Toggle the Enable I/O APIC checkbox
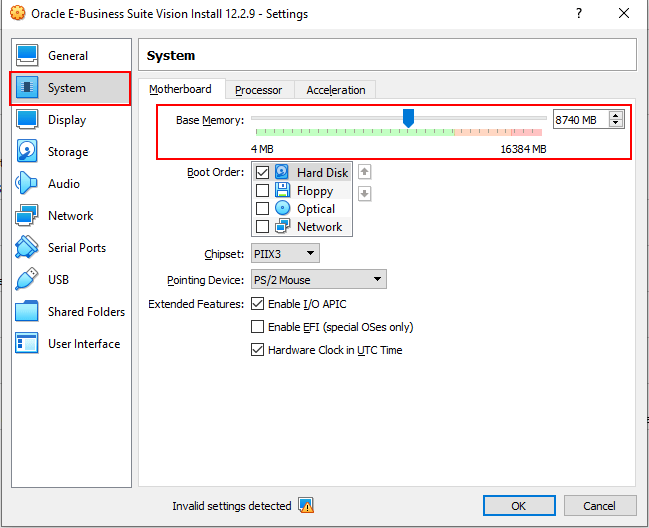649x528 pixels. [258, 304]
